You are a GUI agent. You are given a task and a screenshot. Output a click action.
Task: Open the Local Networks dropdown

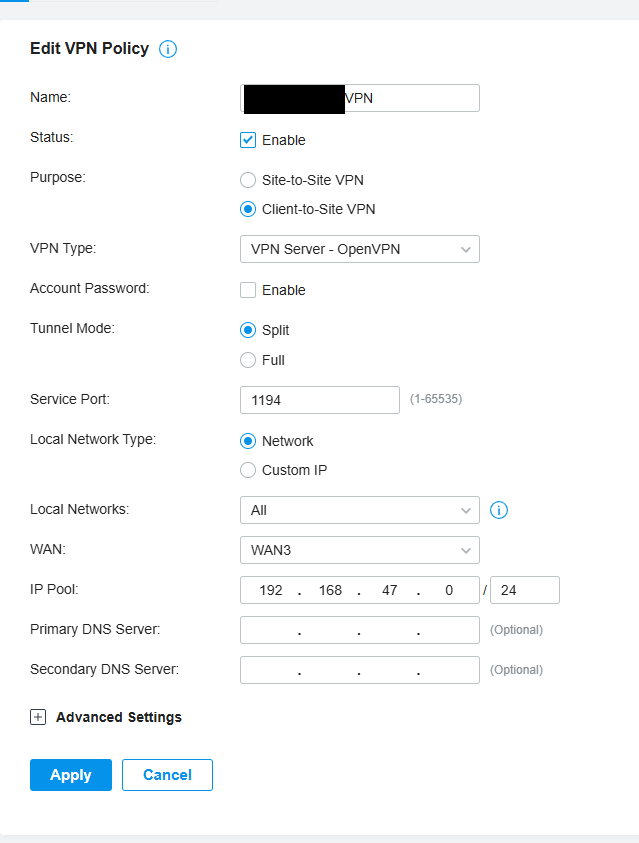[x=360, y=510]
